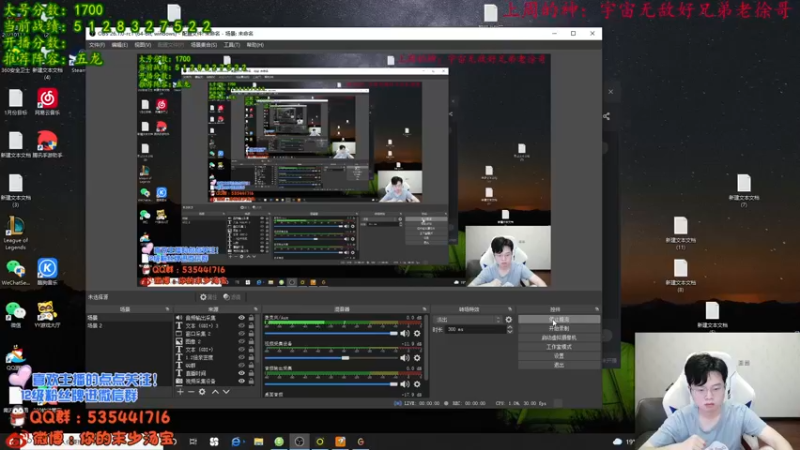Open File Explorer from the taskbar
Image resolution: width=800 pixels, height=450 pixels.
point(258,441)
